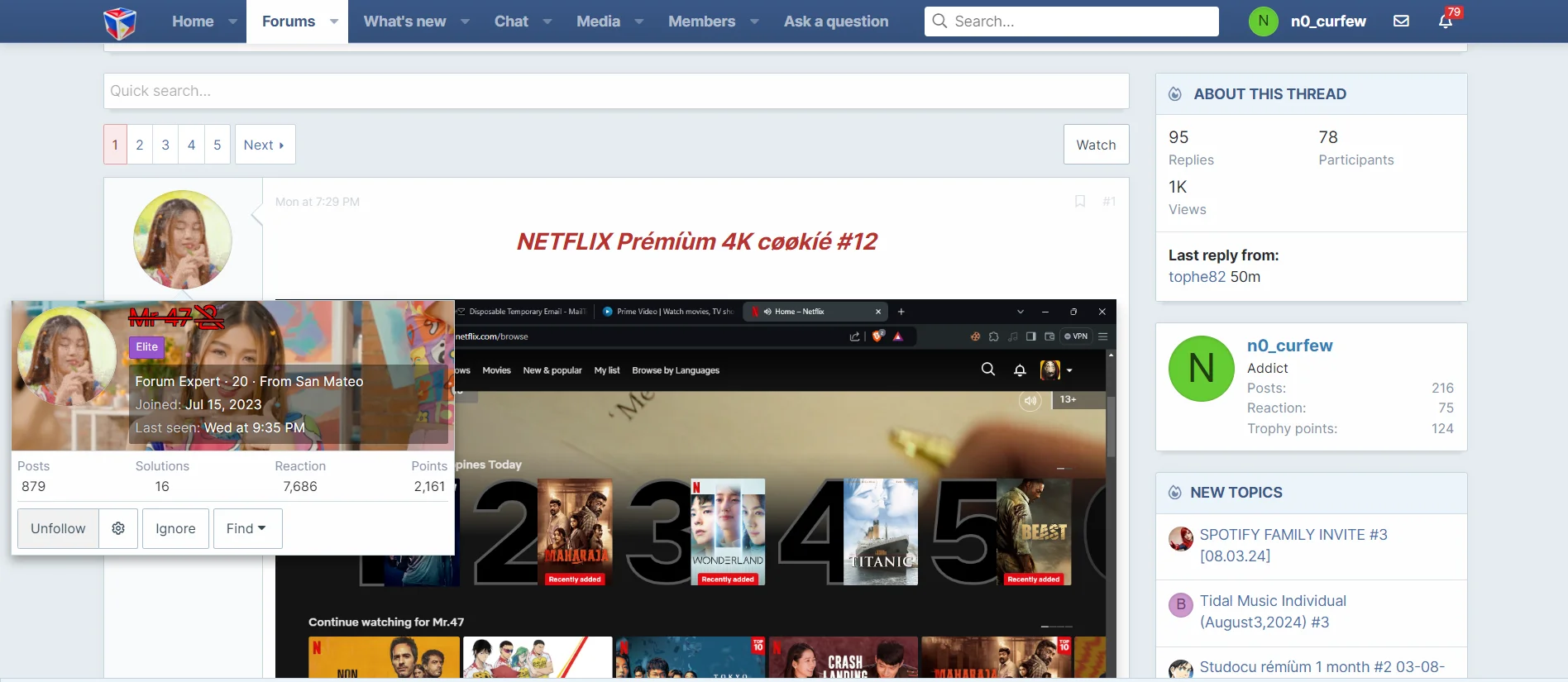Screen dimensions: 1568x682
Task: Click the New Topics header icon
Action: click(x=1175, y=493)
